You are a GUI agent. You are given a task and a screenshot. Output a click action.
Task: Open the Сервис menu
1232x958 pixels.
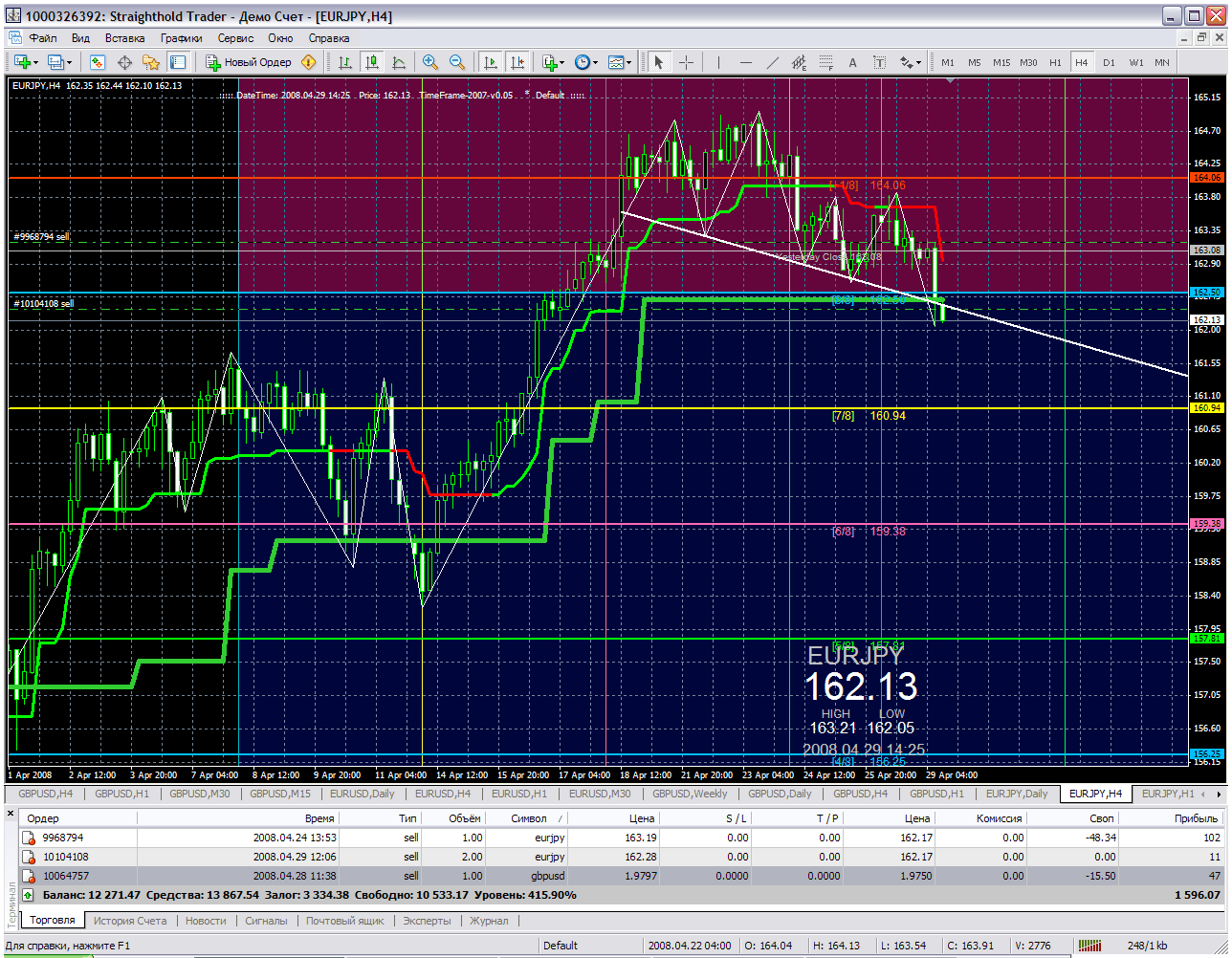(235, 38)
